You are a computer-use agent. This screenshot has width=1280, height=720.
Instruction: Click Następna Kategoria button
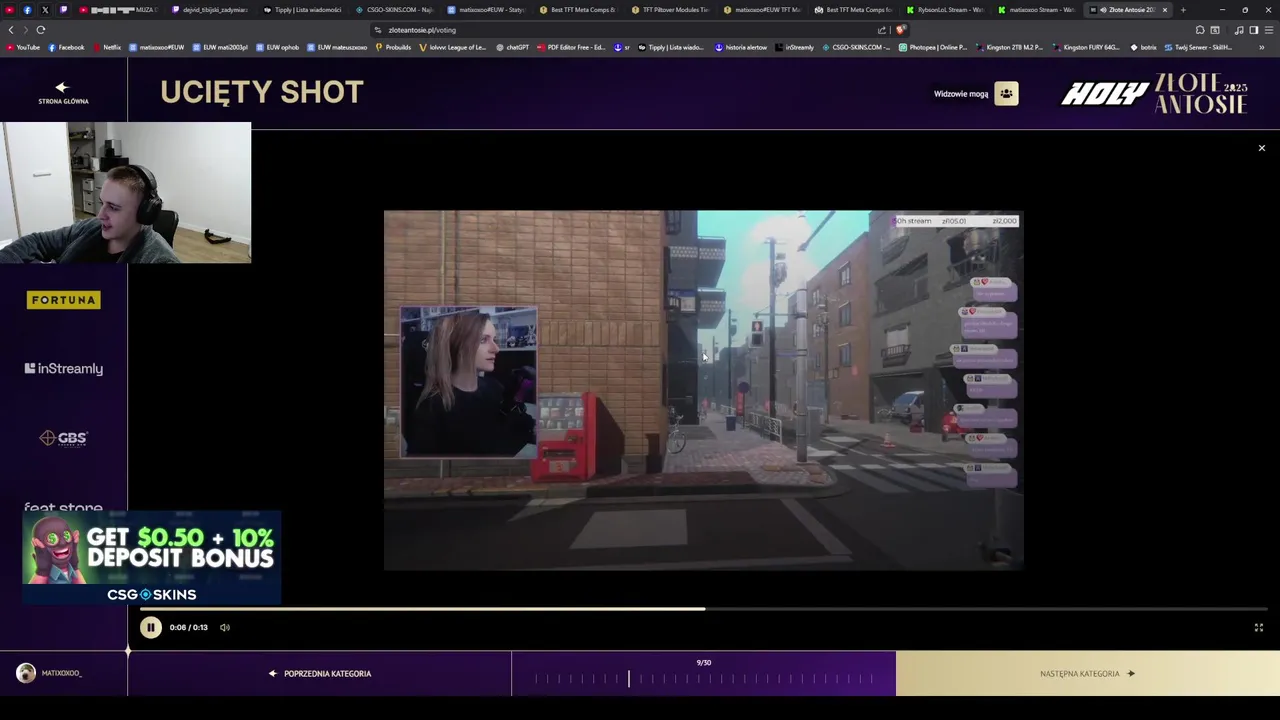tap(1087, 673)
